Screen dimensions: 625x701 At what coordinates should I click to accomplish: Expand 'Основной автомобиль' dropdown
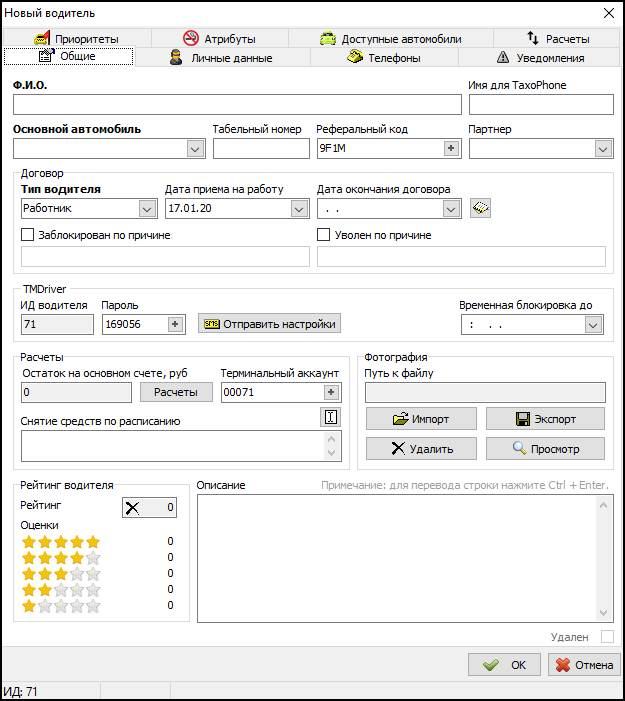[195, 149]
